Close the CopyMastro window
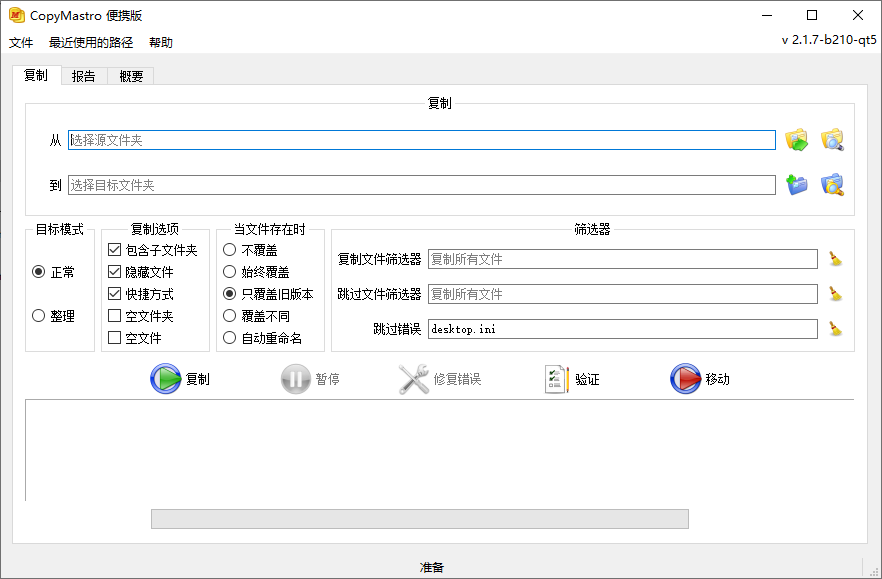This screenshot has width=882, height=579. click(858, 15)
